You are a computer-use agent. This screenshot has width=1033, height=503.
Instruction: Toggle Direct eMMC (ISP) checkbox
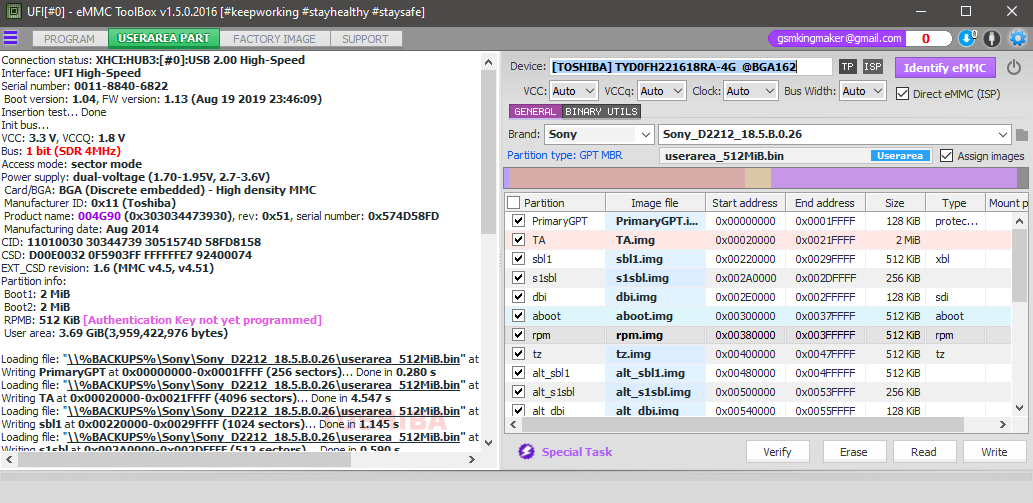coord(903,93)
